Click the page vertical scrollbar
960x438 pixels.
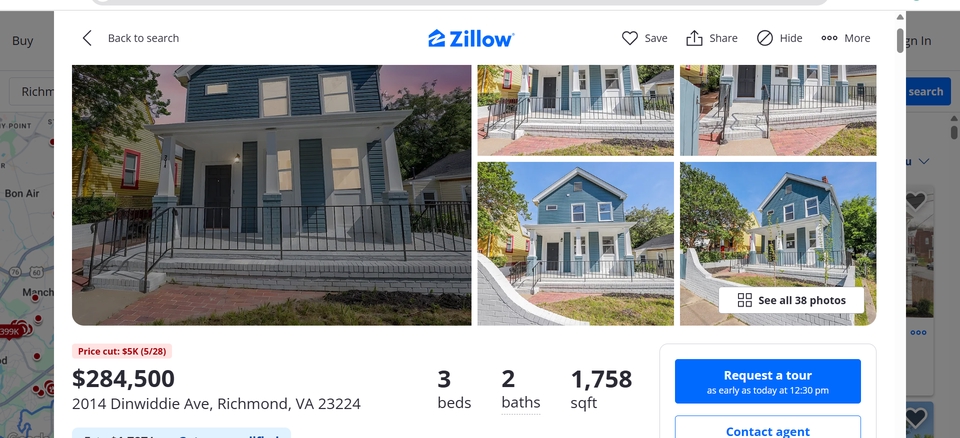pos(900,40)
